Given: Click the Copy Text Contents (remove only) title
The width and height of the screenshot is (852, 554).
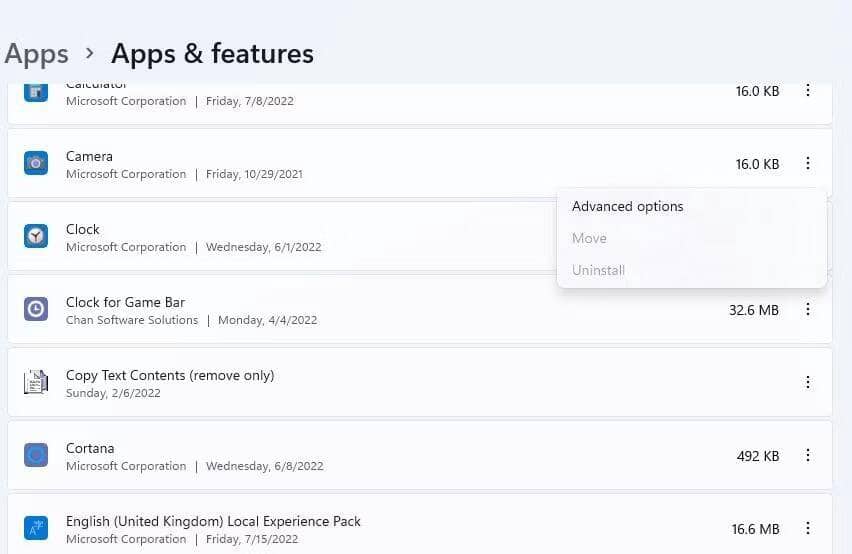Looking at the screenshot, I should pyautogui.click(x=170, y=375).
